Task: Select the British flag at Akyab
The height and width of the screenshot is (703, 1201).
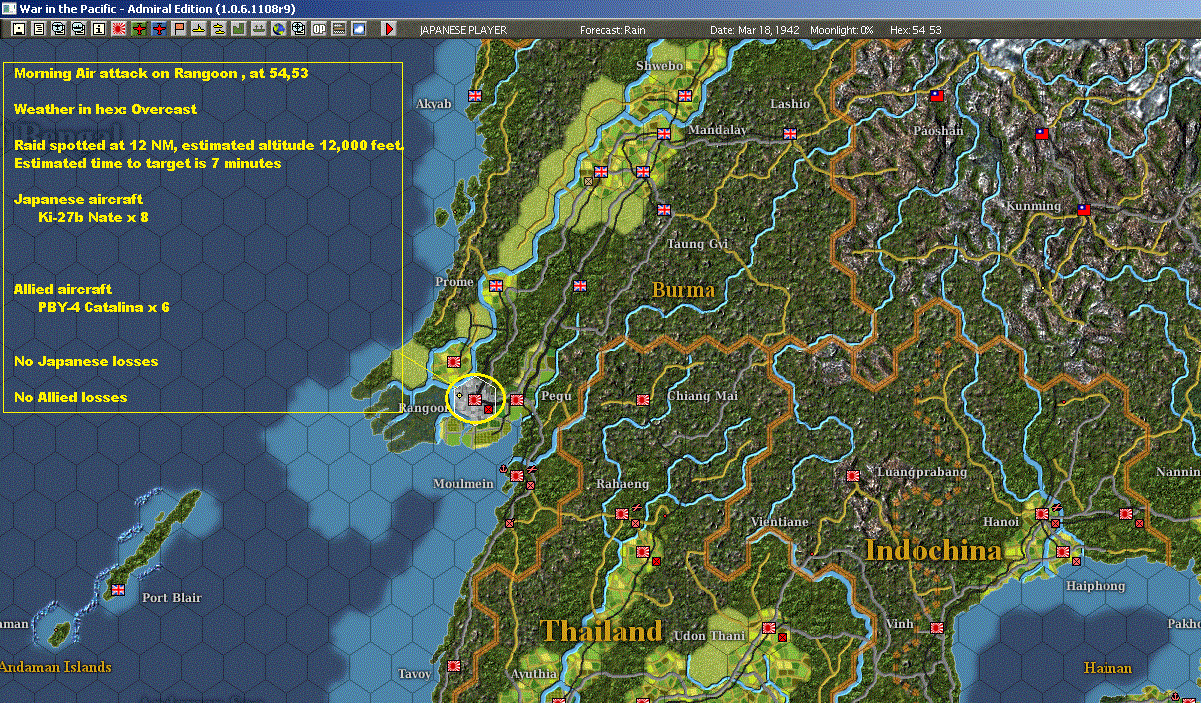Action: coord(475,96)
